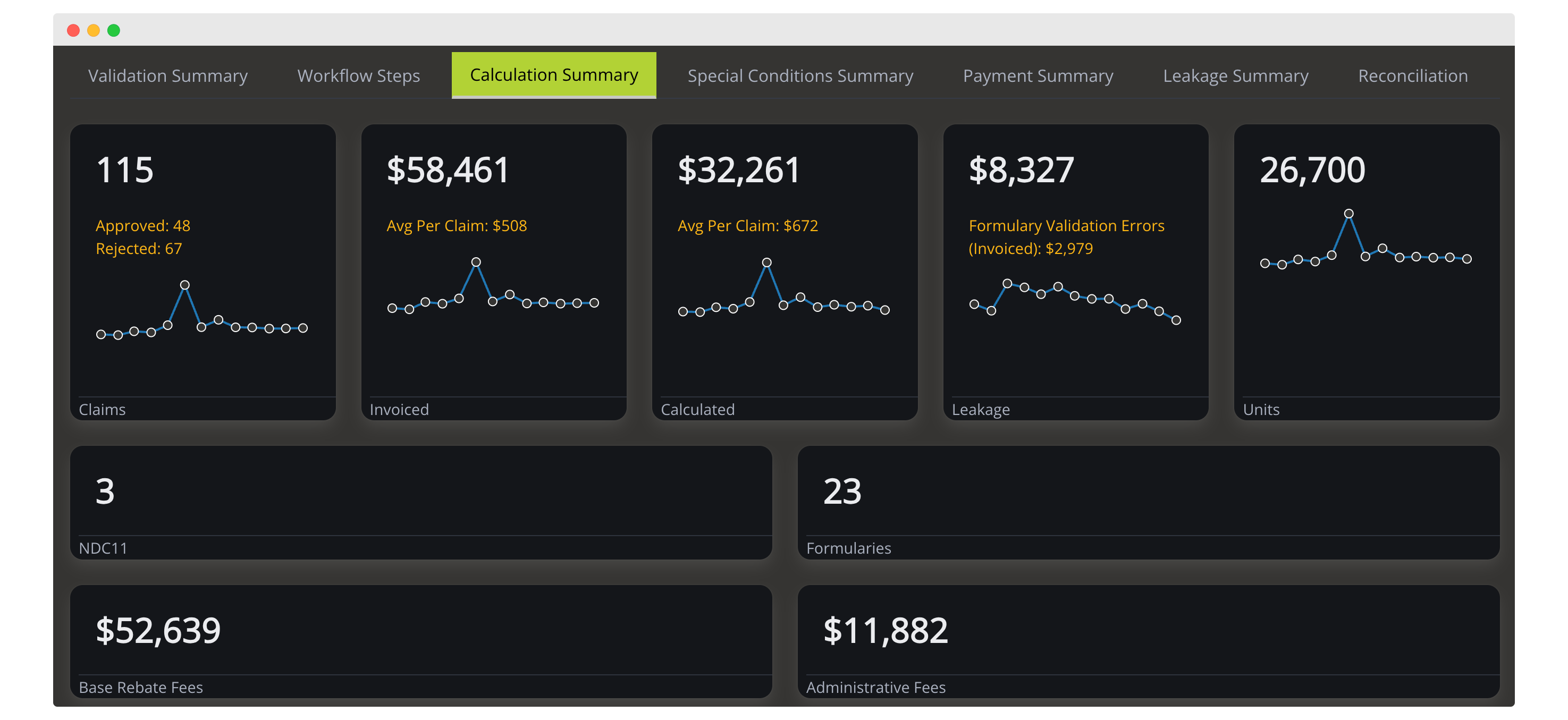The image size is (1568, 720).
Task: Click the Leakage card showing $8,327
Action: (x=1076, y=272)
